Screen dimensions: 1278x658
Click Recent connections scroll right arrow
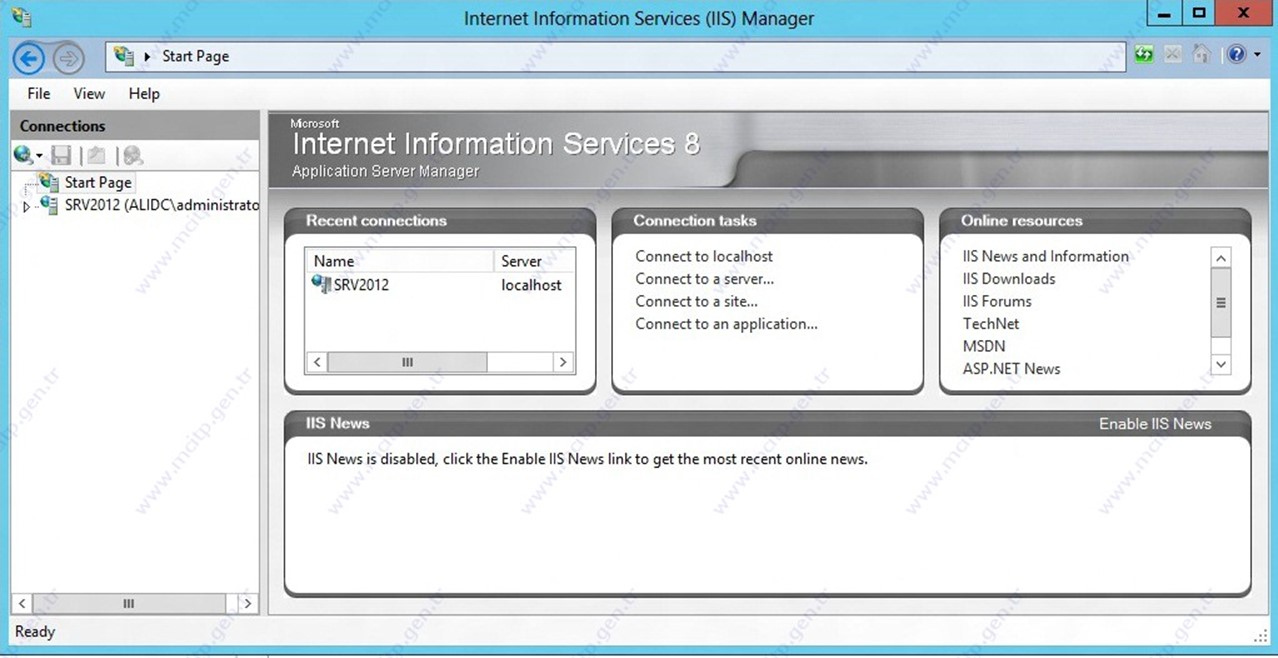click(x=564, y=362)
